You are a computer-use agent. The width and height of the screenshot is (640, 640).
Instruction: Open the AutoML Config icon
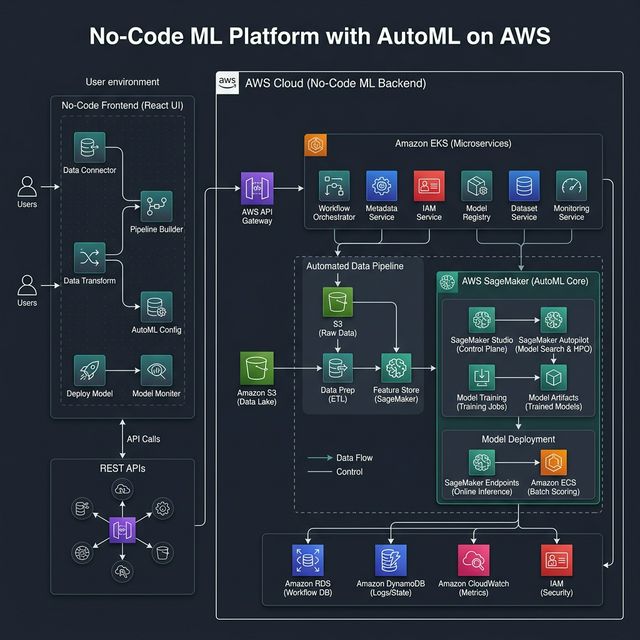coord(156,307)
